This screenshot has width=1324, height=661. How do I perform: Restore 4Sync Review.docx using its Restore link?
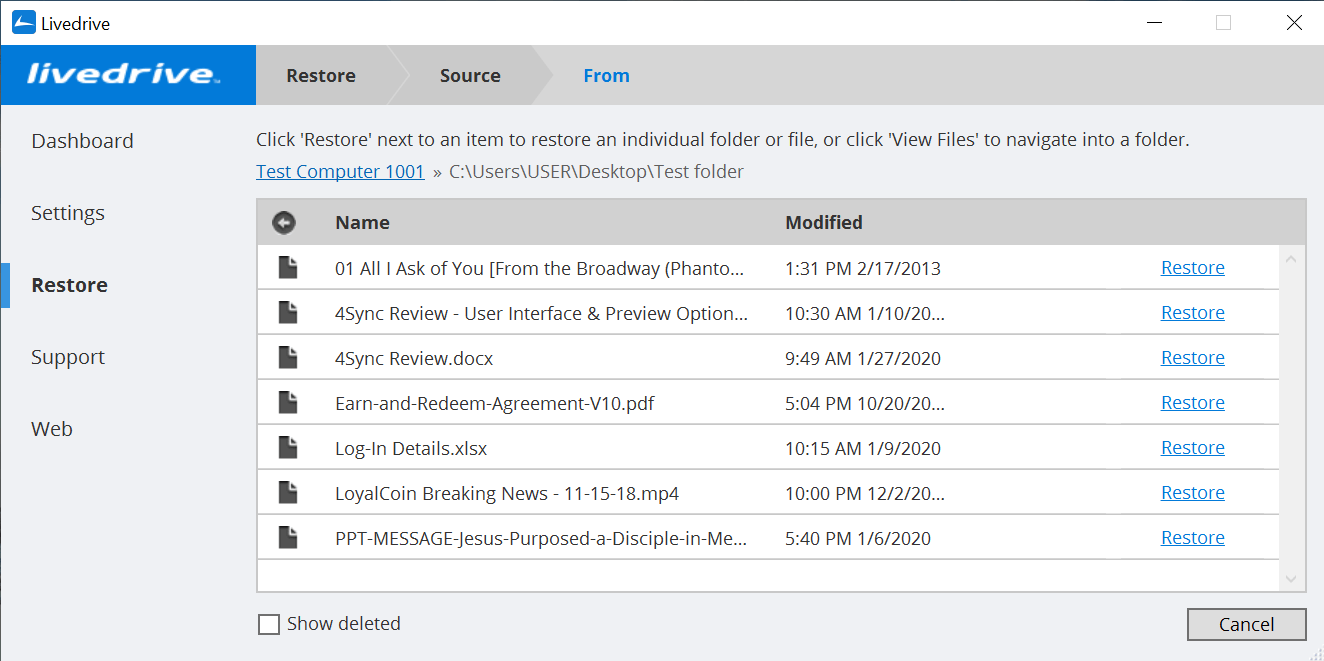click(1192, 357)
